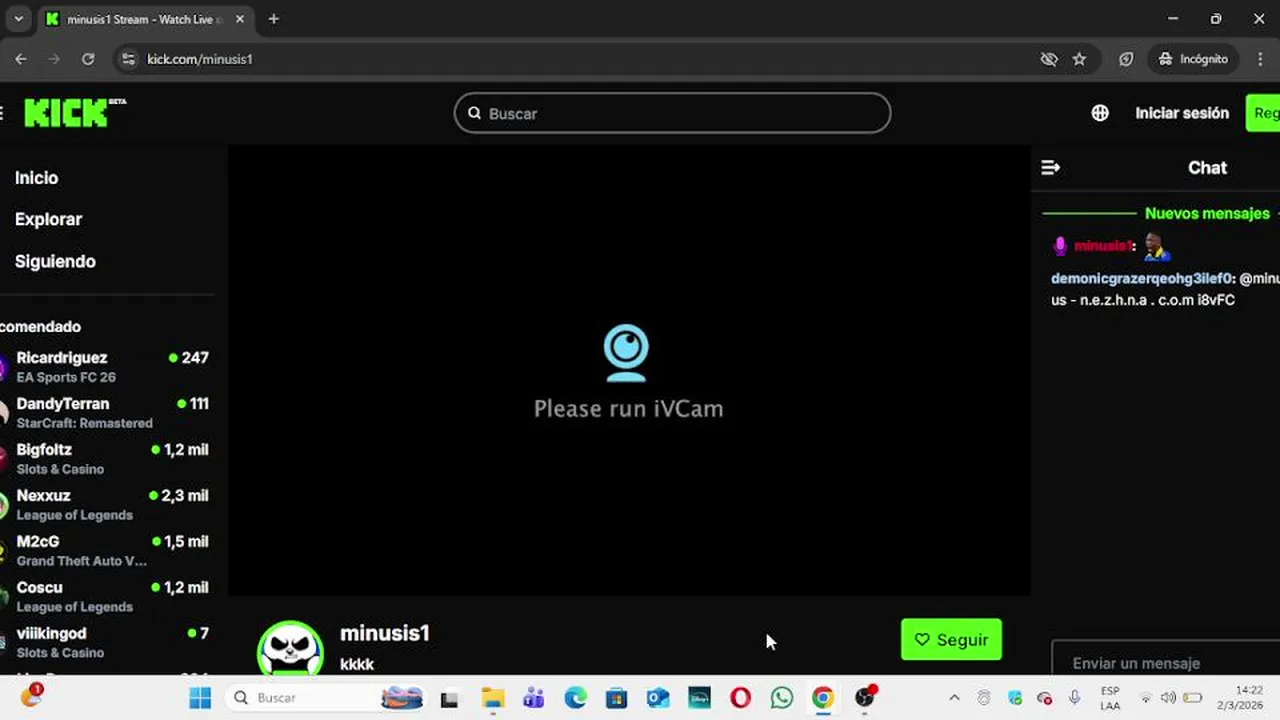Open WhatsApp from the taskbar
1280x720 pixels.
tap(782, 698)
